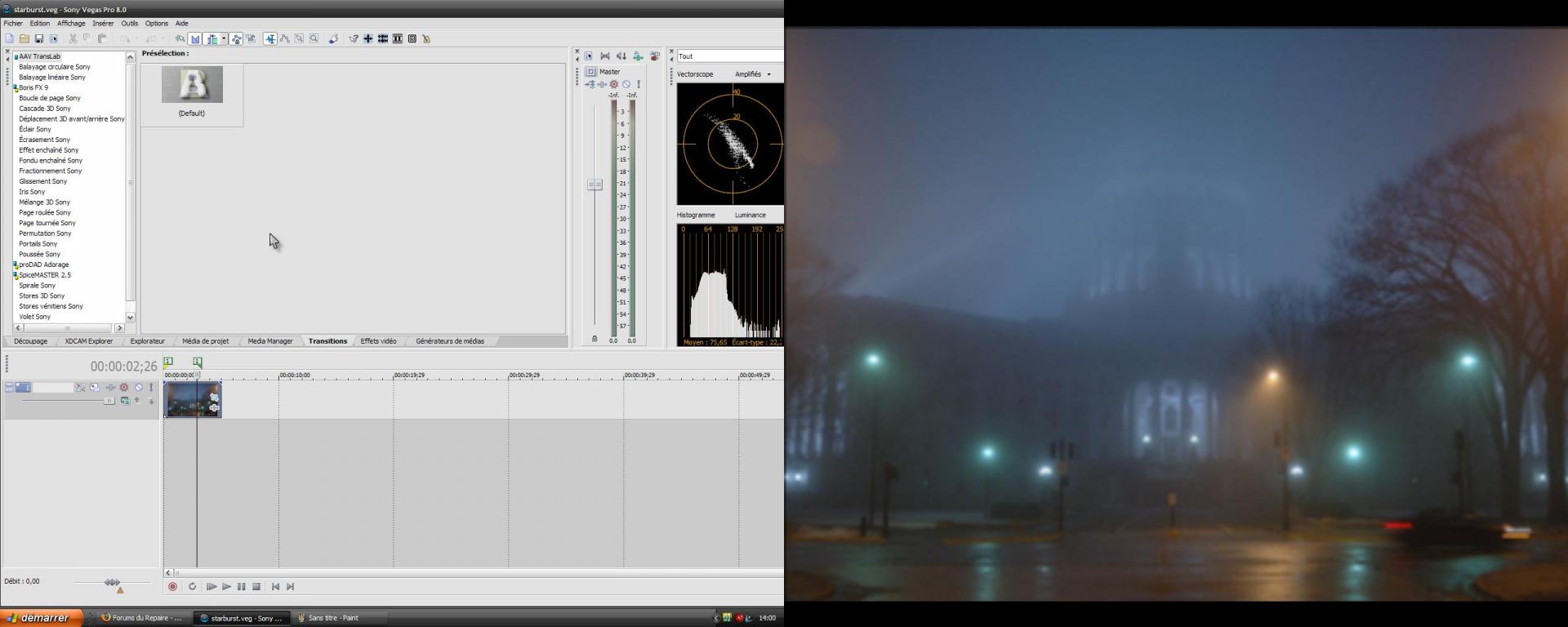1568x627 pixels.
Task: Select Iris Sony transition
Action: pyautogui.click(x=32, y=192)
